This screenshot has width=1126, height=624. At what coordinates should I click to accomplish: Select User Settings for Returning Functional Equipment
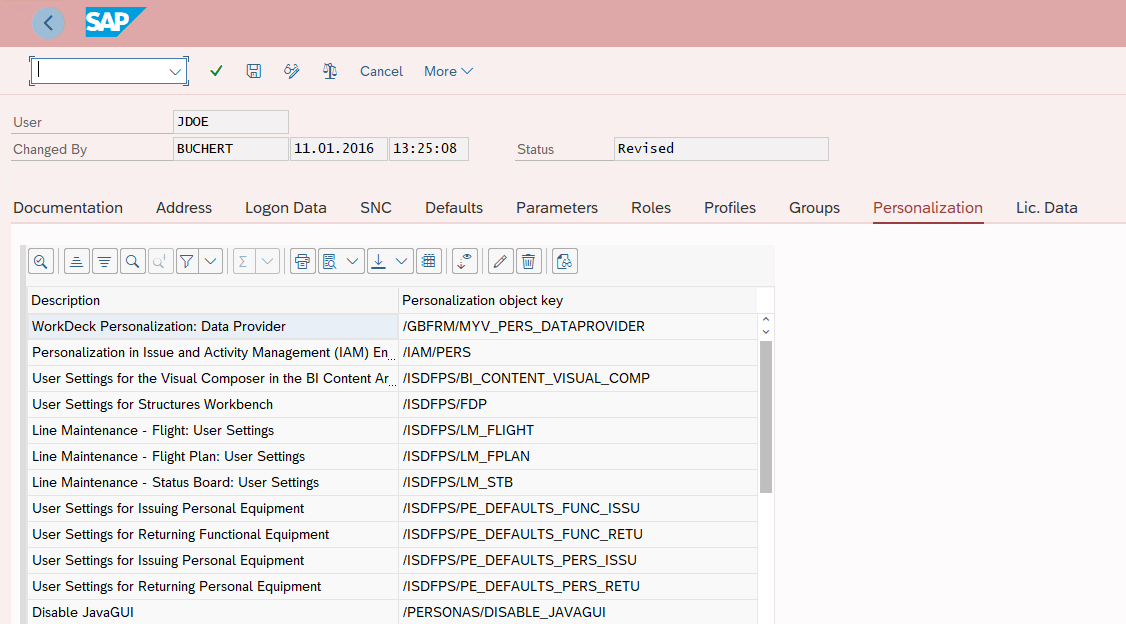click(x=213, y=534)
